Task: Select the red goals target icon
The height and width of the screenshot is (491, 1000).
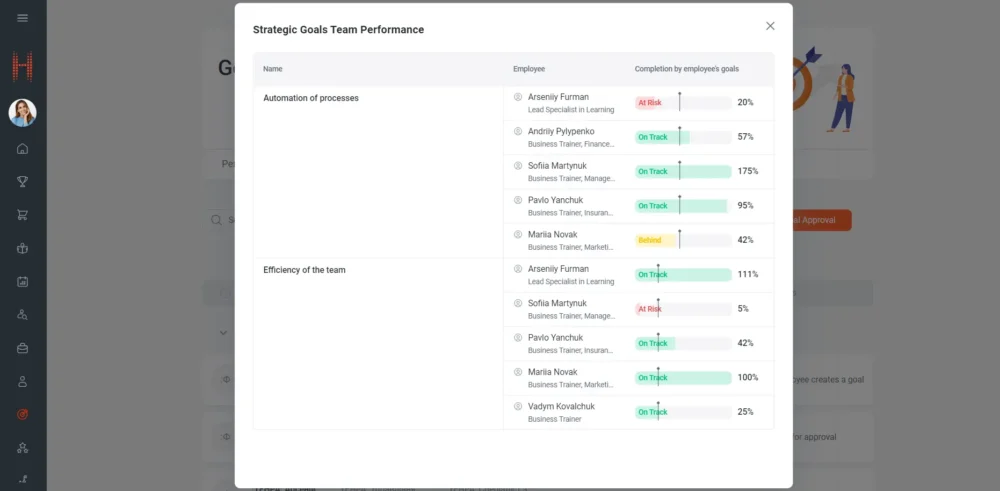Action: click(x=22, y=414)
